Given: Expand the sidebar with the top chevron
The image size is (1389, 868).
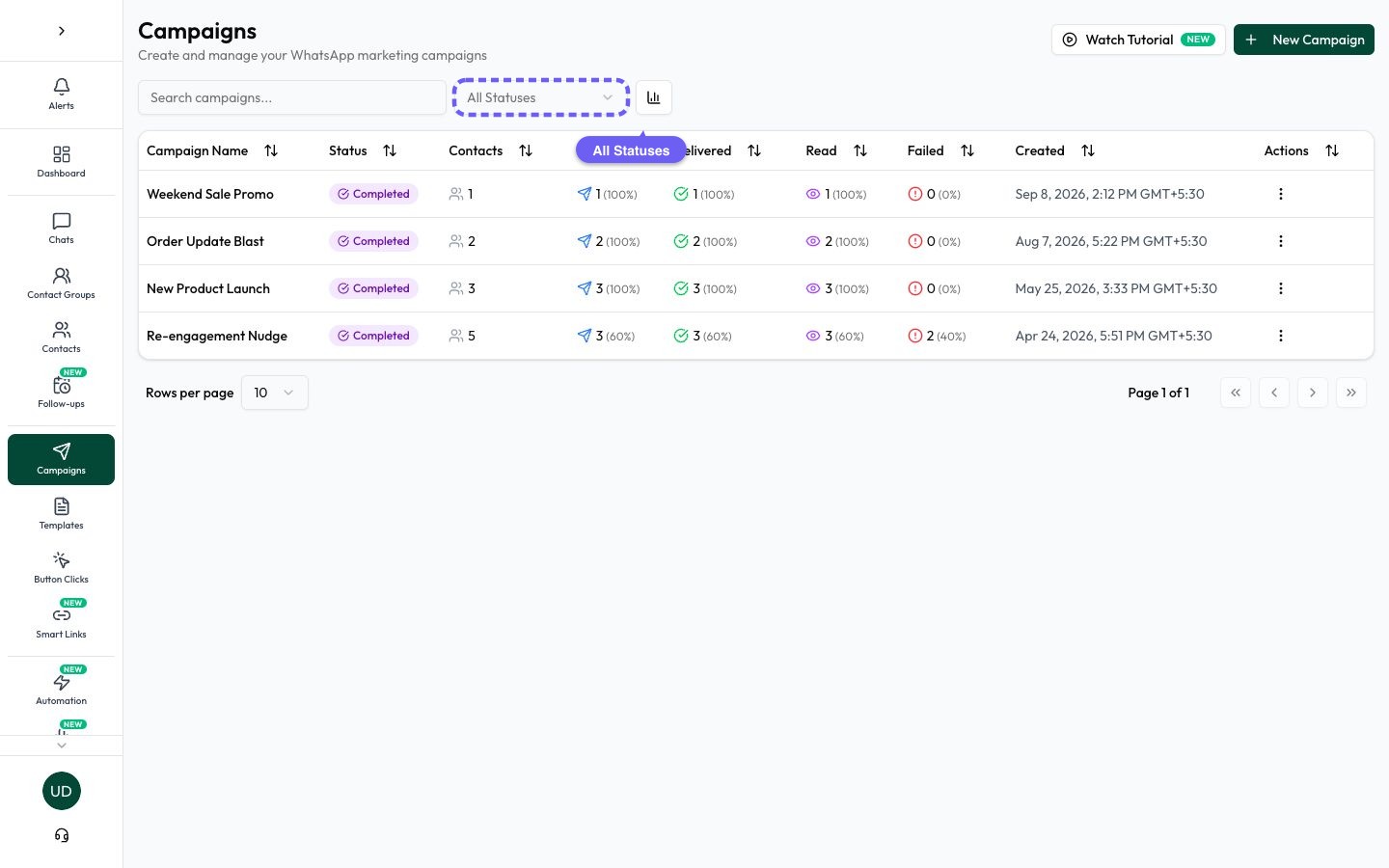Looking at the screenshot, I should point(62,31).
